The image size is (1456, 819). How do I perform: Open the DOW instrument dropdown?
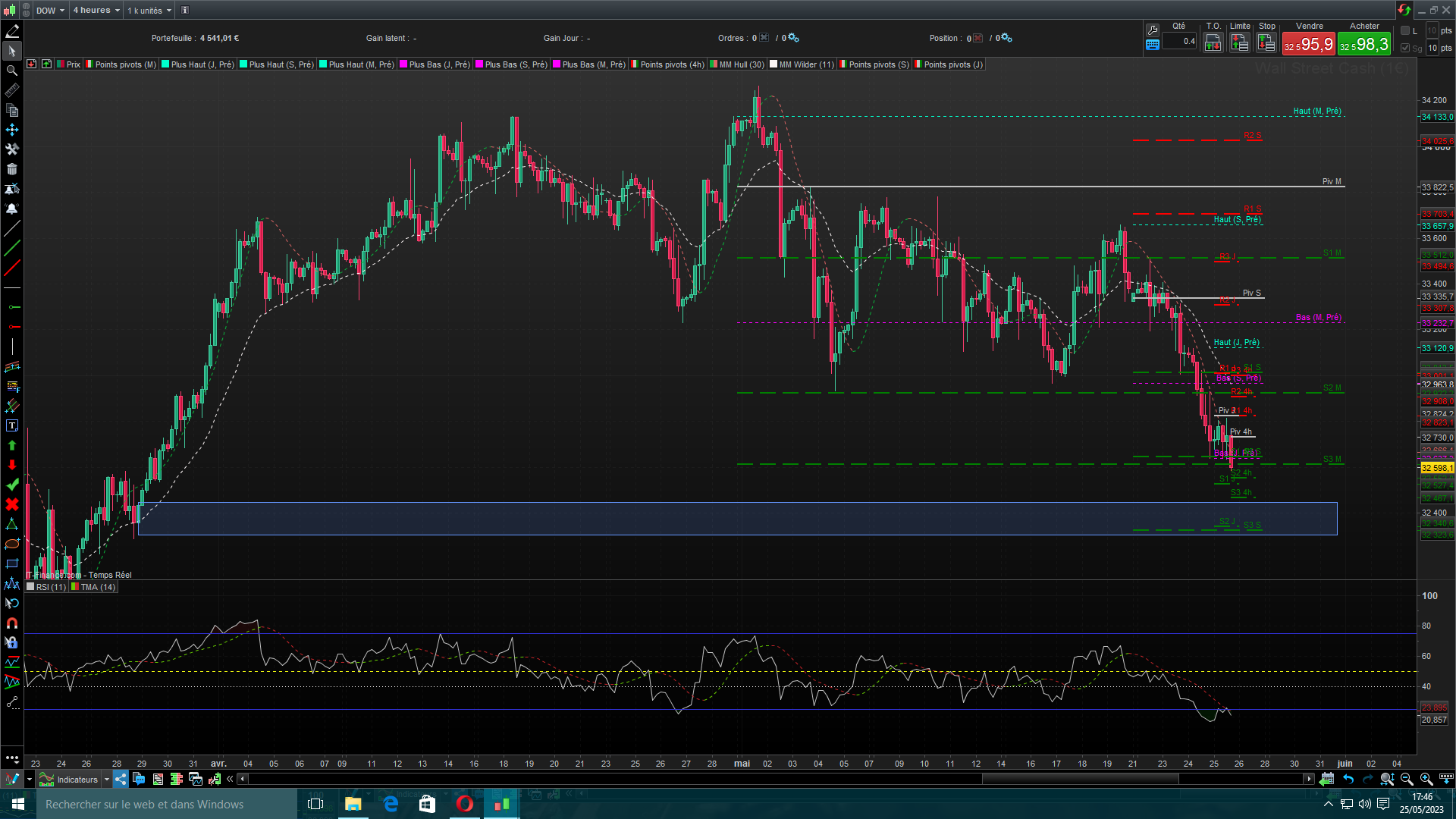tap(51, 10)
